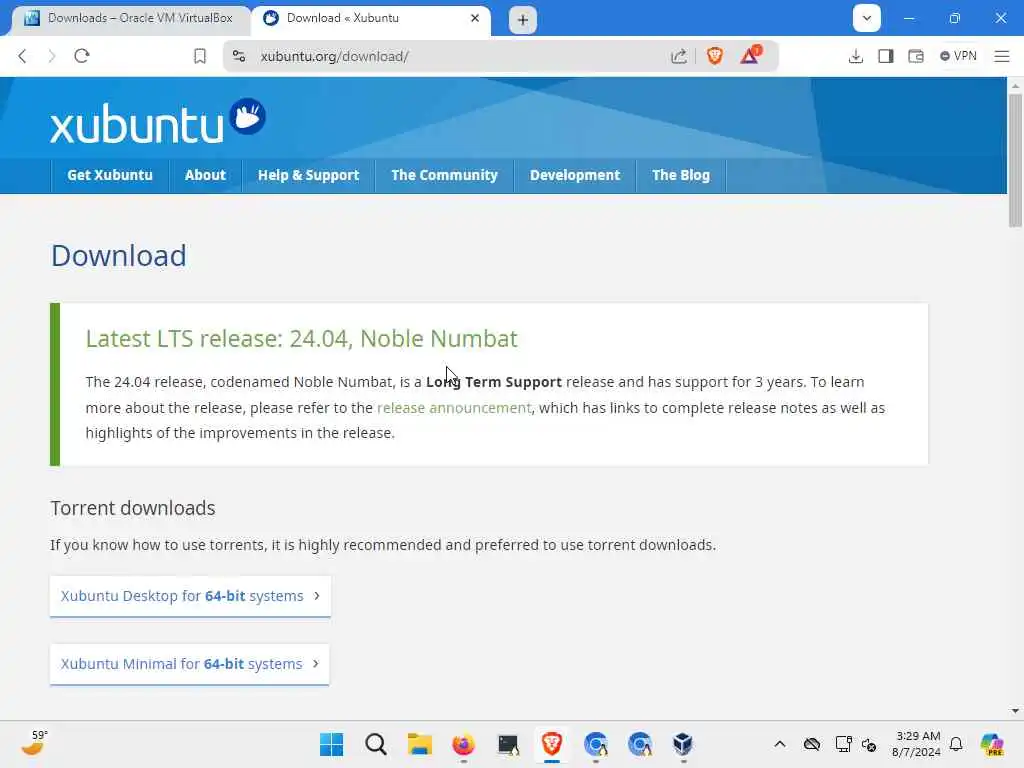Open File Explorer from taskbar
The image size is (1024, 768).
[x=419, y=744]
